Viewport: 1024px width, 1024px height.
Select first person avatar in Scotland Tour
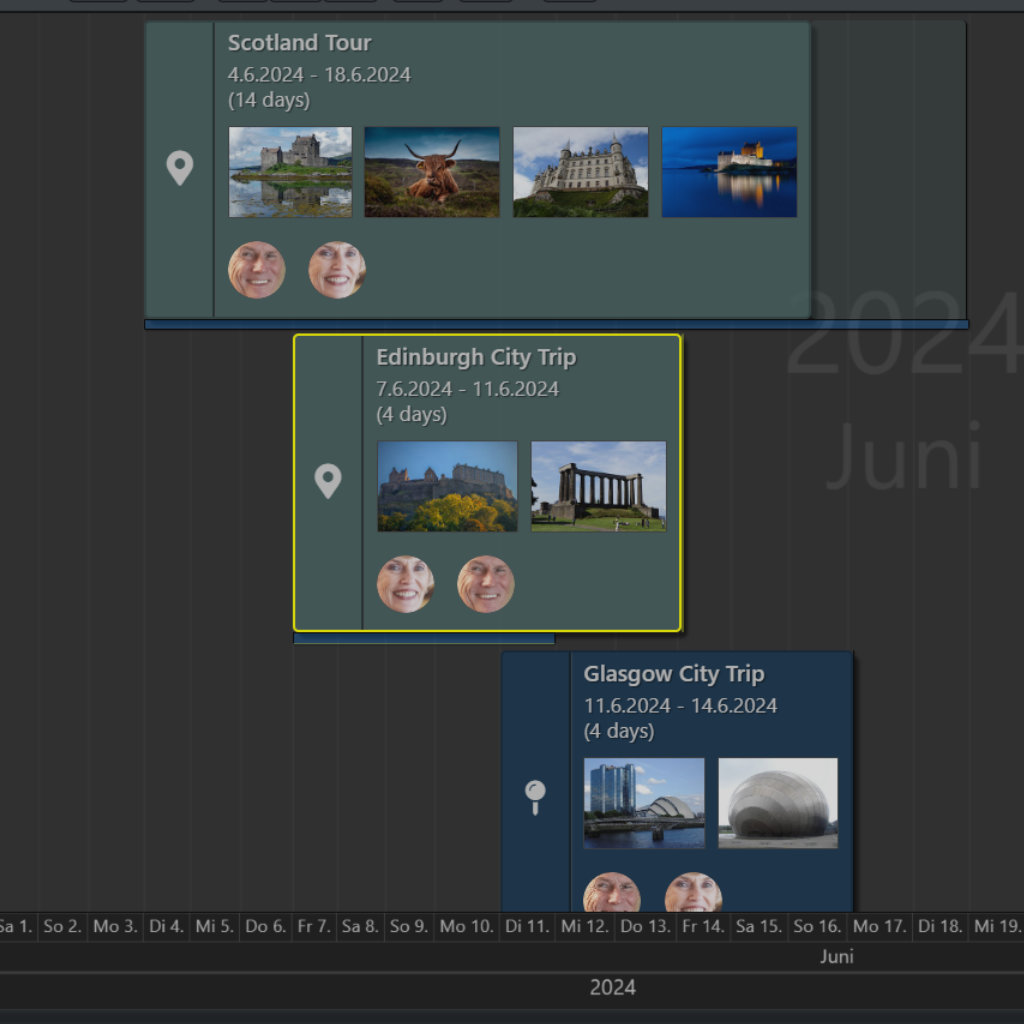pos(257,270)
